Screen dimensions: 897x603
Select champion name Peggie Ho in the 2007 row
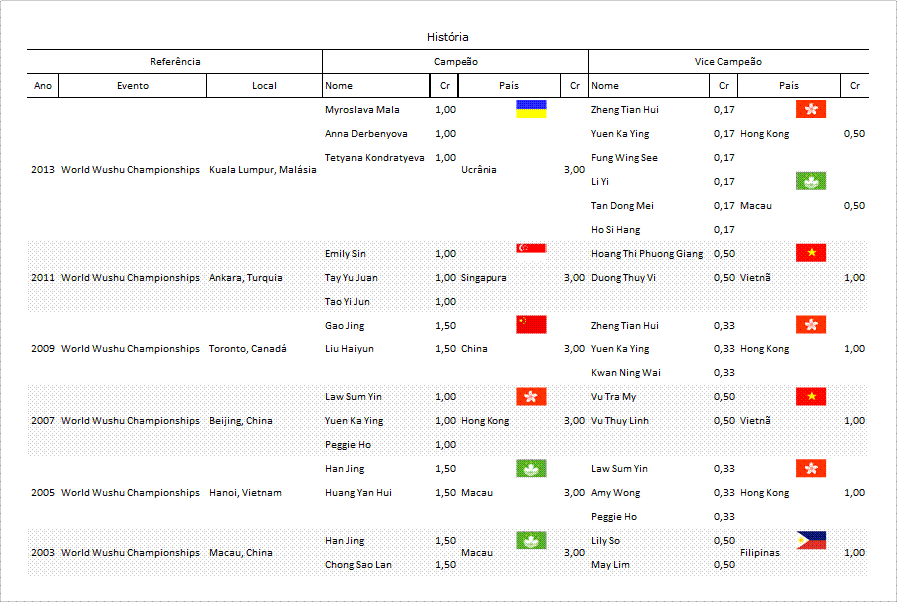coord(348,445)
